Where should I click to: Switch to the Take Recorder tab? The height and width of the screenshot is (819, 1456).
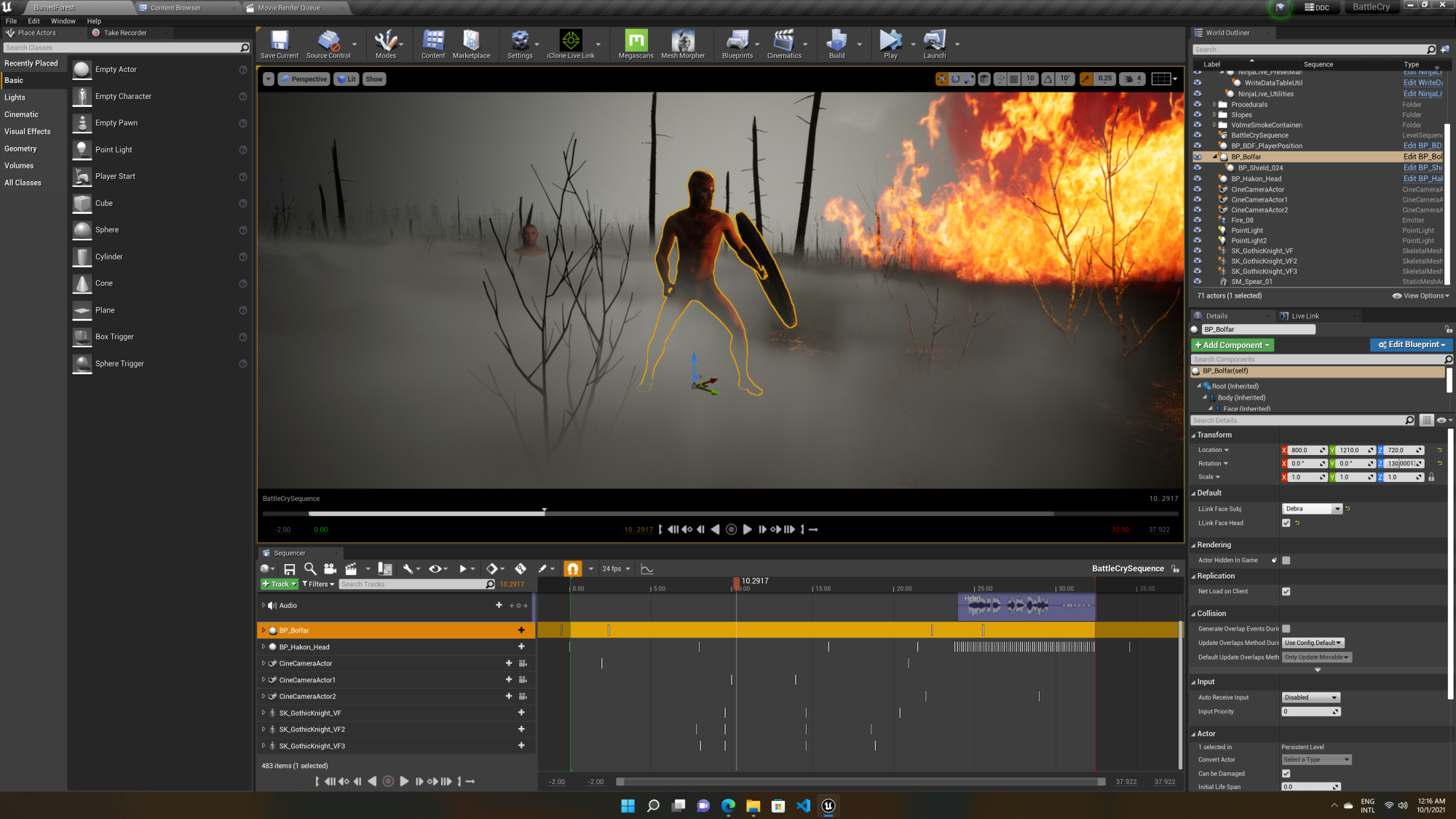click(x=124, y=33)
